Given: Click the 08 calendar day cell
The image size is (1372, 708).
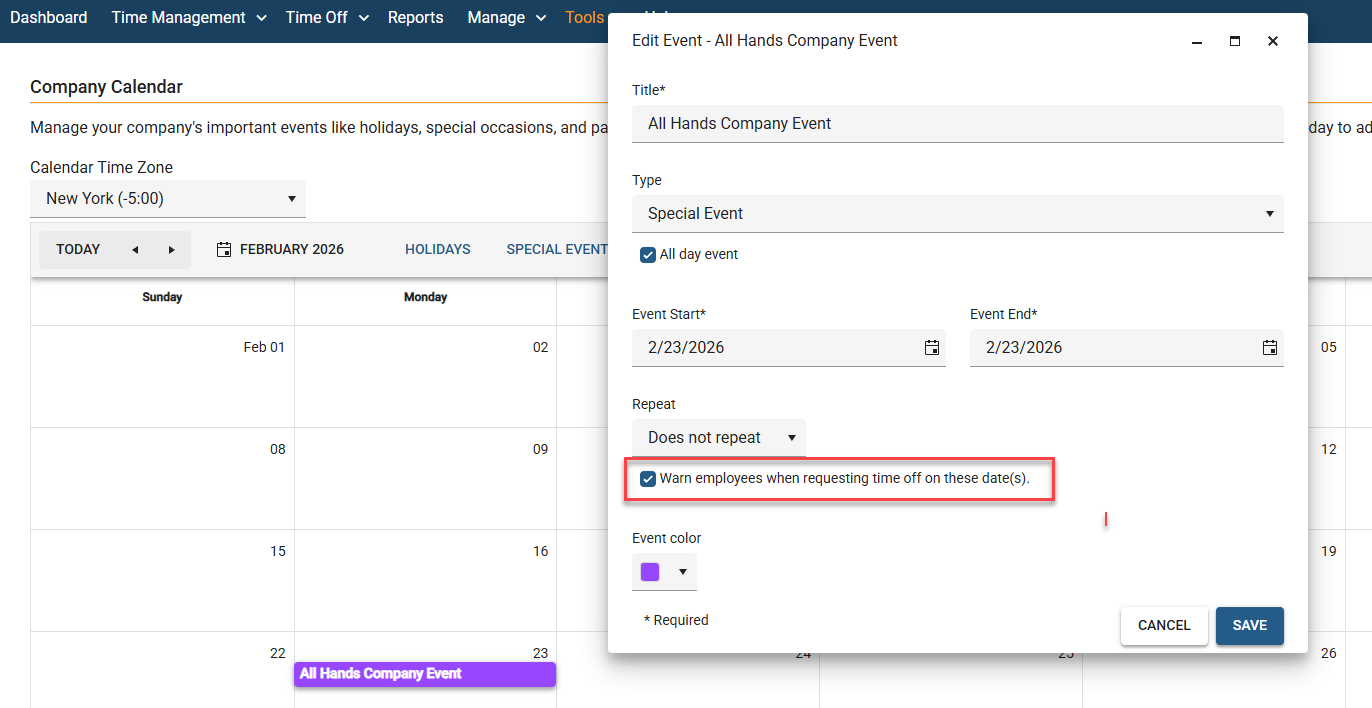Looking at the screenshot, I should point(162,479).
